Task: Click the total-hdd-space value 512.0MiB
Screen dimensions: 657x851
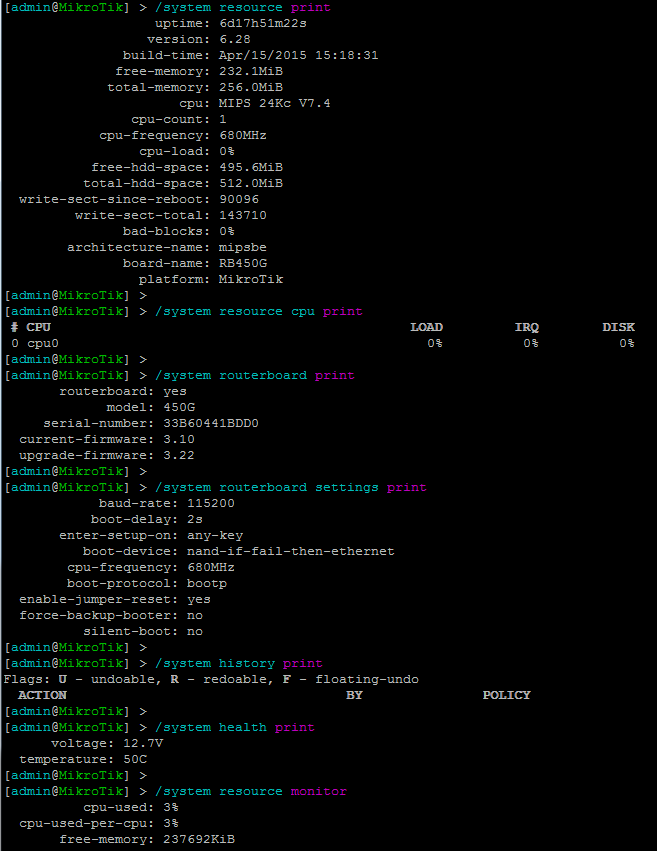Action: coord(251,183)
